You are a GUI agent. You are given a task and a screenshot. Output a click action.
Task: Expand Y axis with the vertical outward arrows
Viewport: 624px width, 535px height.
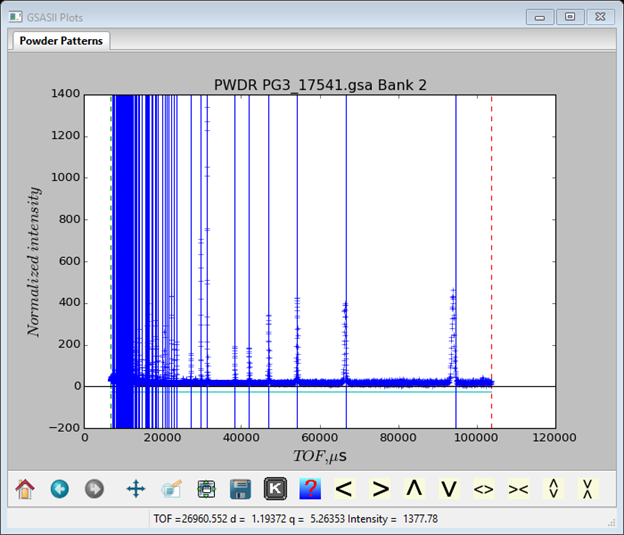coord(553,489)
